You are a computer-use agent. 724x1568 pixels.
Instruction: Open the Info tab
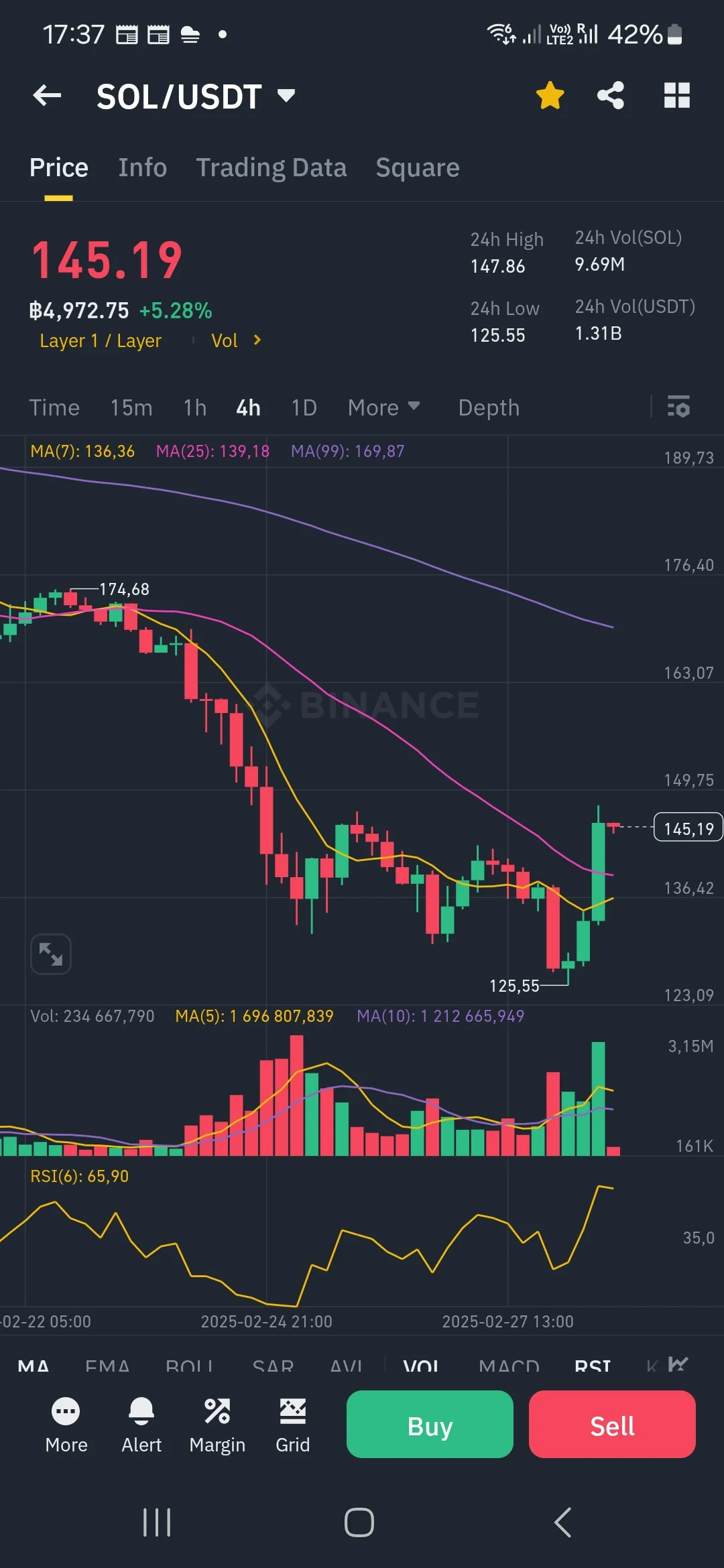142,168
